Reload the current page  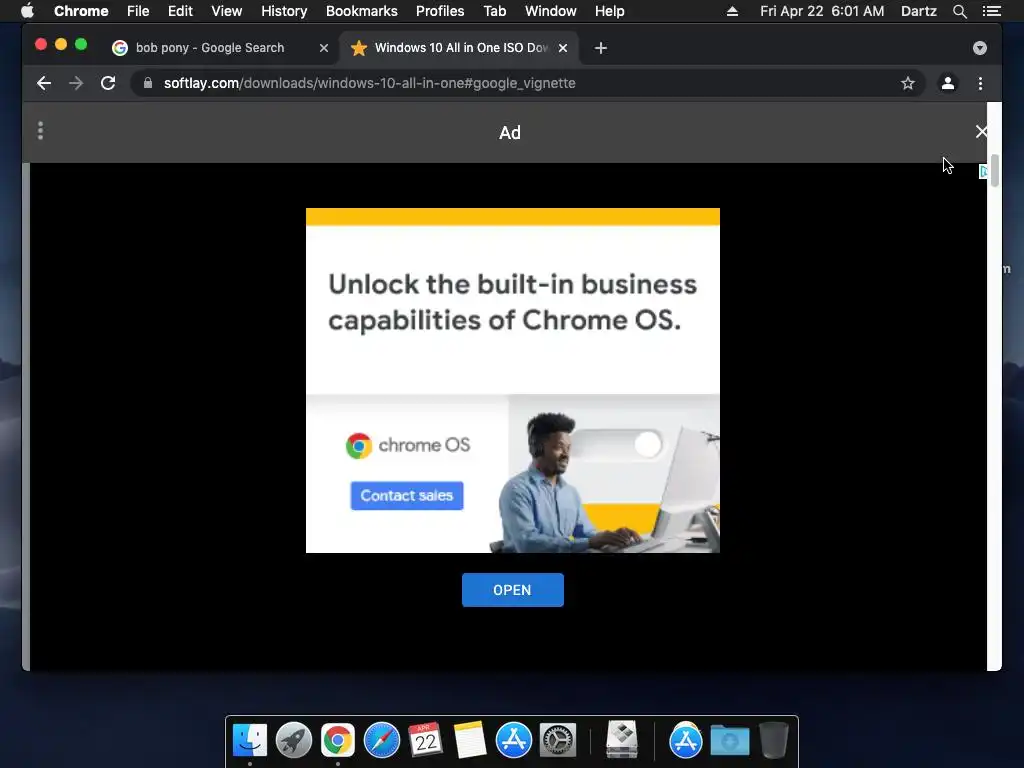(108, 83)
